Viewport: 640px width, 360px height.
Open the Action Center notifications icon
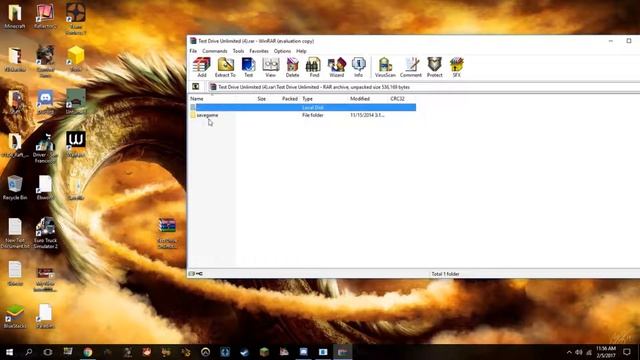(x=627, y=352)
